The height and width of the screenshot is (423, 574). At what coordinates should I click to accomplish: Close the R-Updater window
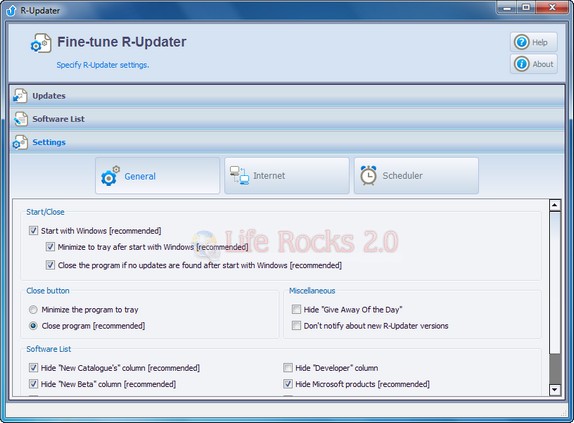click(552, 7)
